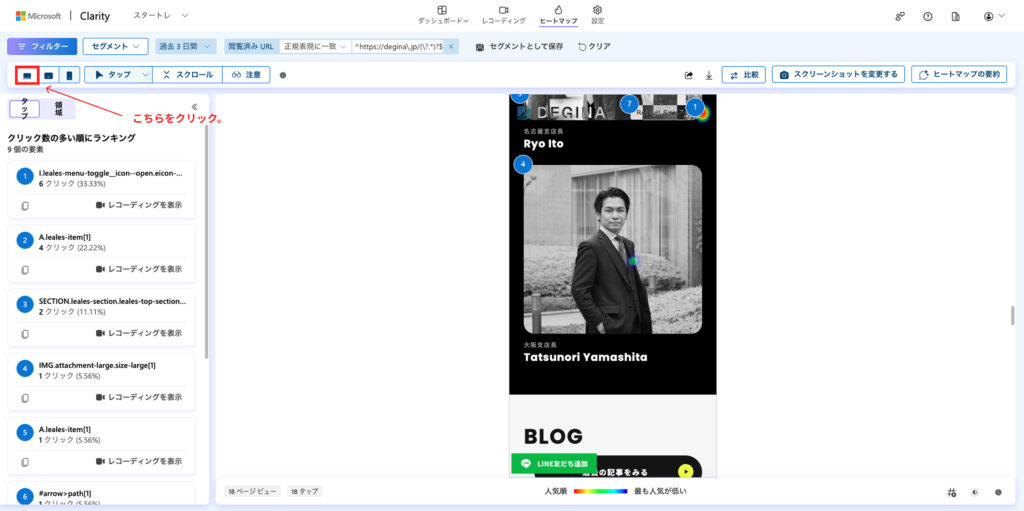Viewport: 1024px width, 511px height.
Task: Open the 過去 3 日間 date range dropdown
Action: point(186,46)
